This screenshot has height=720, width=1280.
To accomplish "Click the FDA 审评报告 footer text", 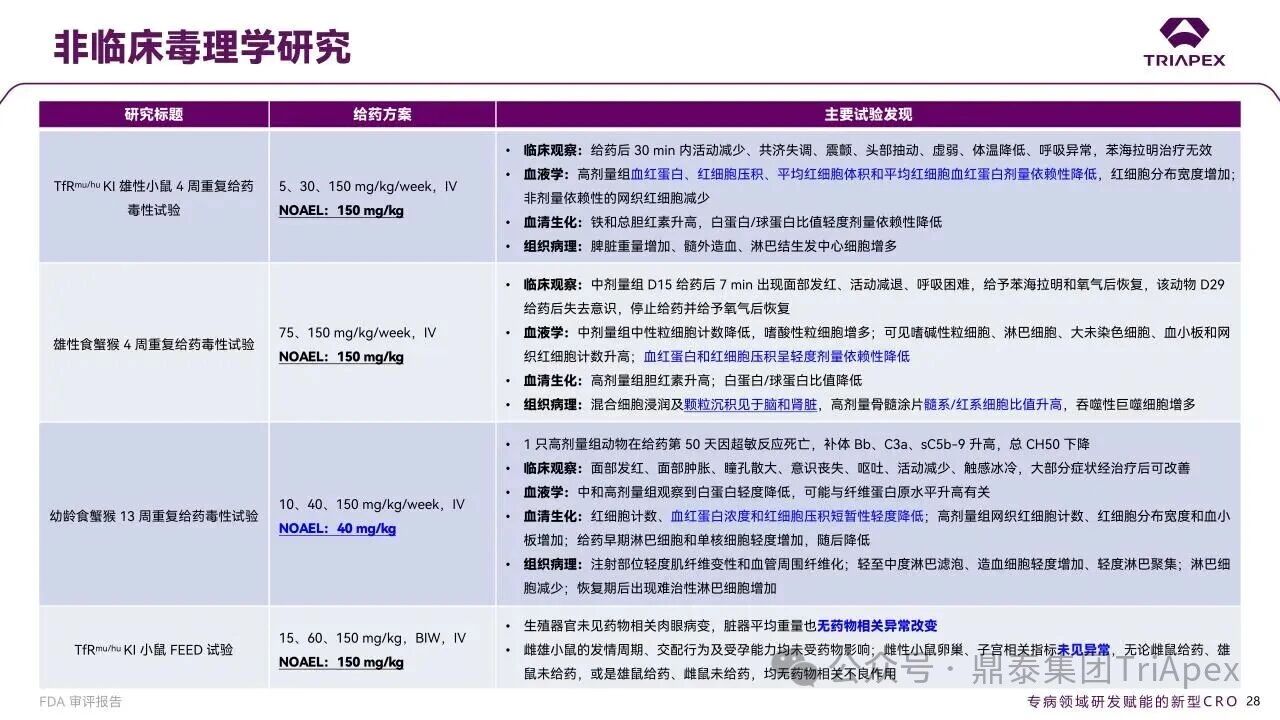I will coord(81,702).
